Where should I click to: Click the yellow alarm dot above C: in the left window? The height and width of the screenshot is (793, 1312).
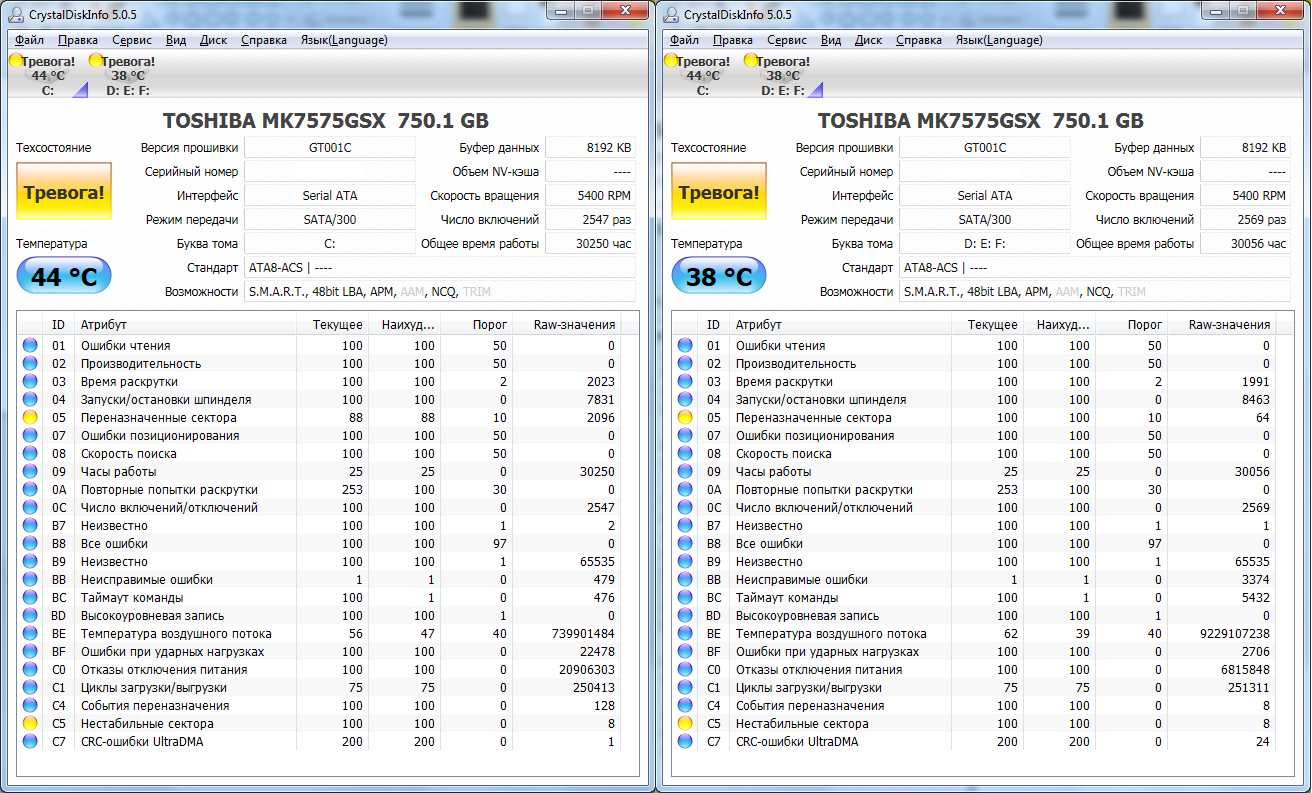(15, 61)
